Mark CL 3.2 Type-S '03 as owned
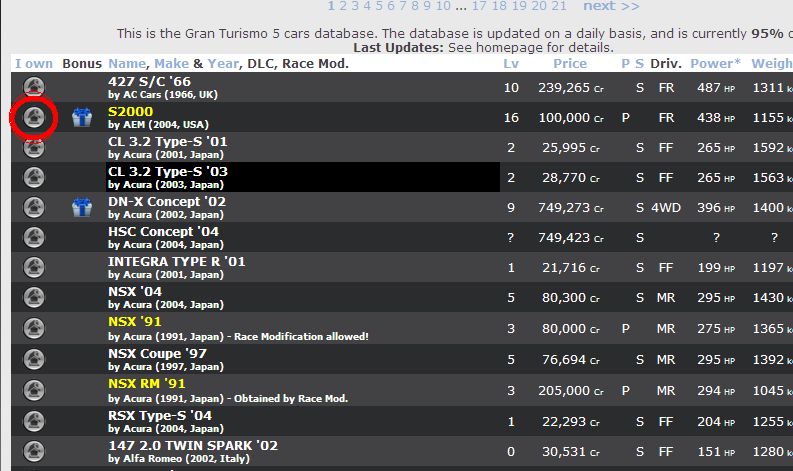Image resolution: width=793 pixels, height=471 pixels. (34, 177)
